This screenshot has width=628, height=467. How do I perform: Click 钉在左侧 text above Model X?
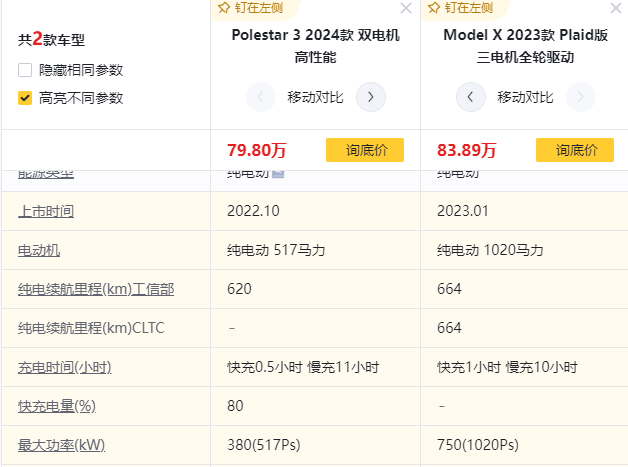point(469,8)
